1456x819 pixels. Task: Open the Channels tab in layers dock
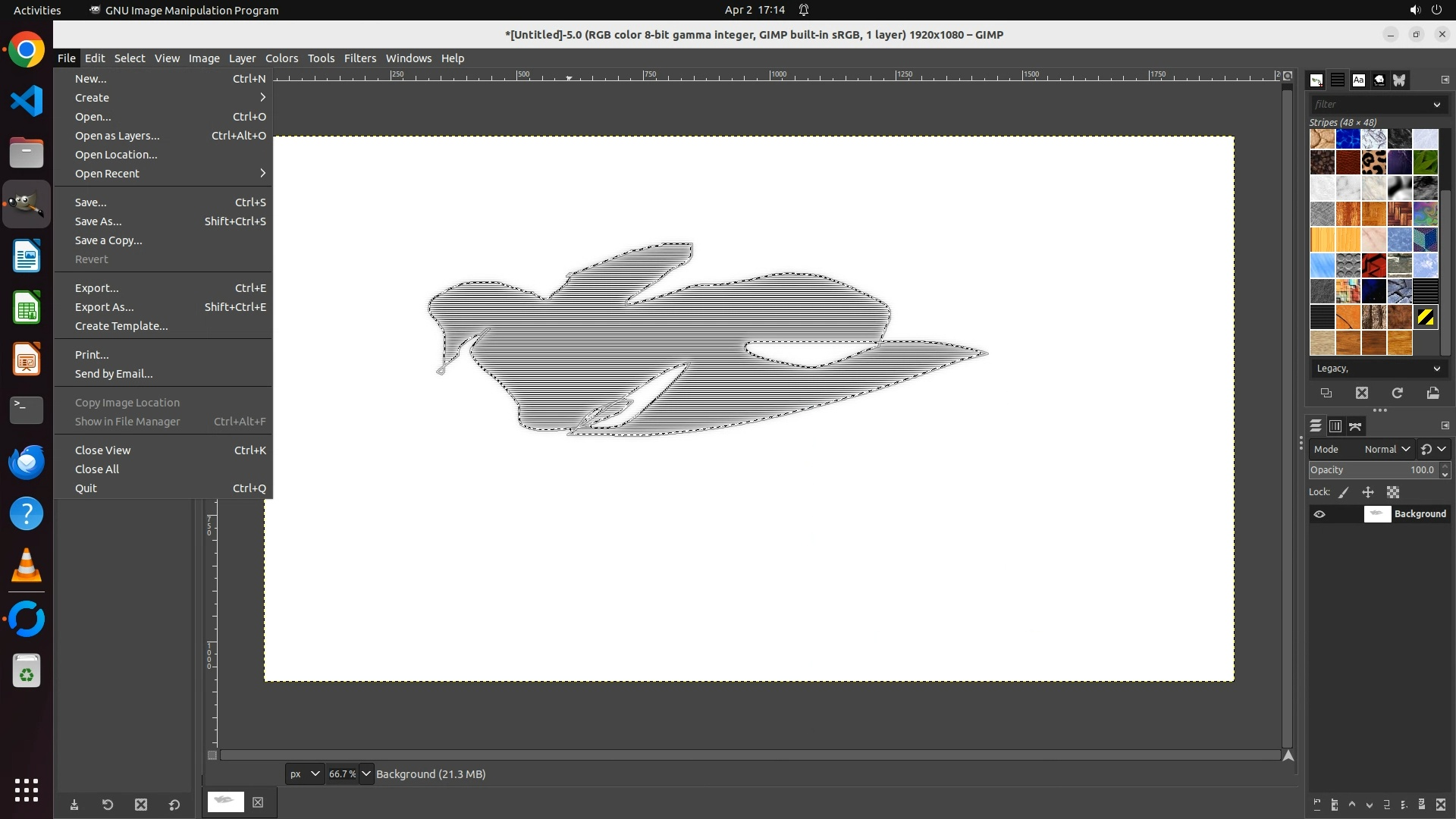[1335, 426]
